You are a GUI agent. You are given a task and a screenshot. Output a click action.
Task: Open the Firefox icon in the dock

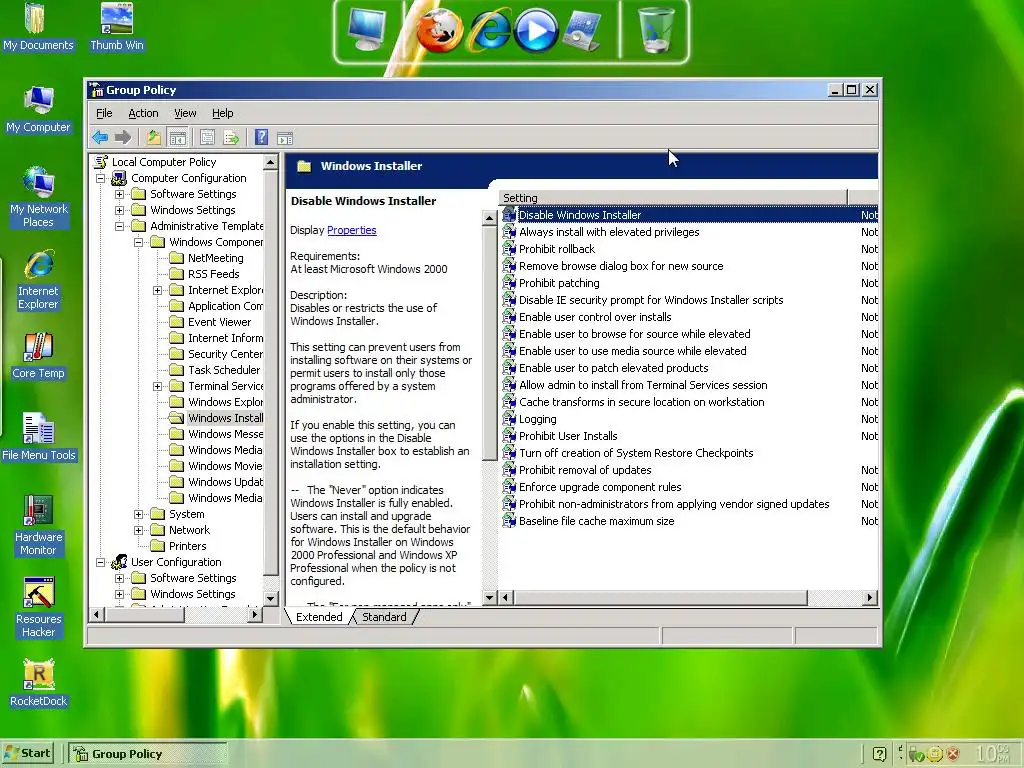pyautogui.click(x=439, y=30)
